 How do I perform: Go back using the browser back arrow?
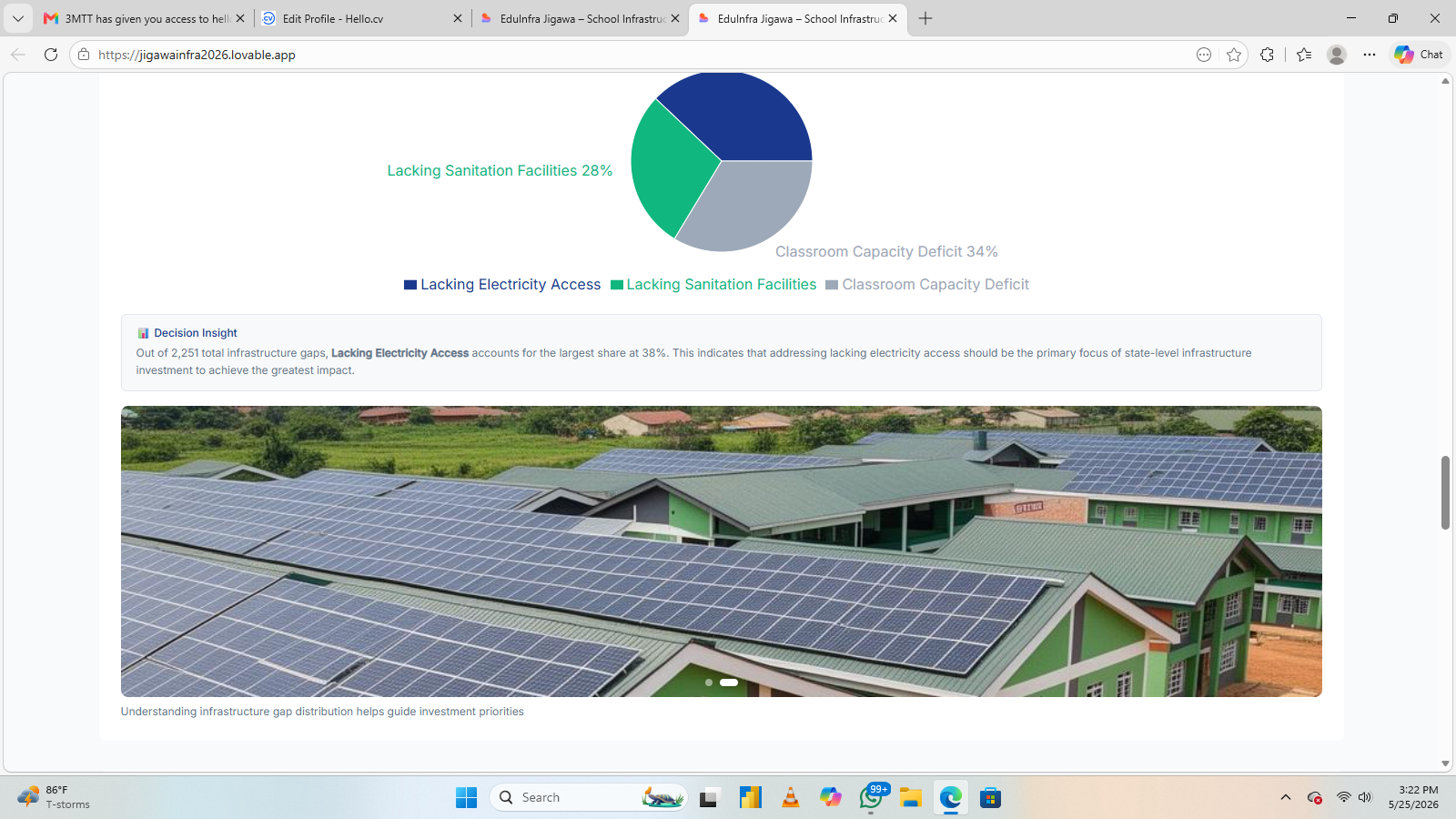click(x=18, y=55)
